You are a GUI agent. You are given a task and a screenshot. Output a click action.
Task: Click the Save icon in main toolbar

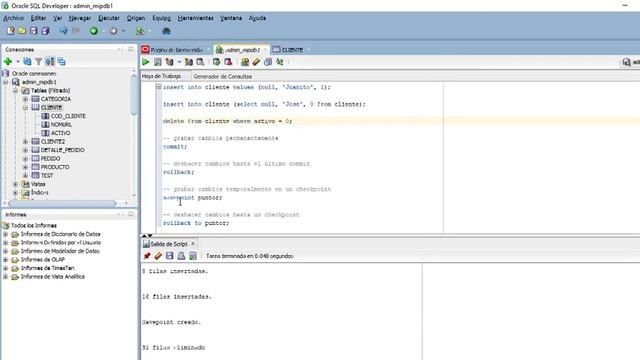coord(33,31)
